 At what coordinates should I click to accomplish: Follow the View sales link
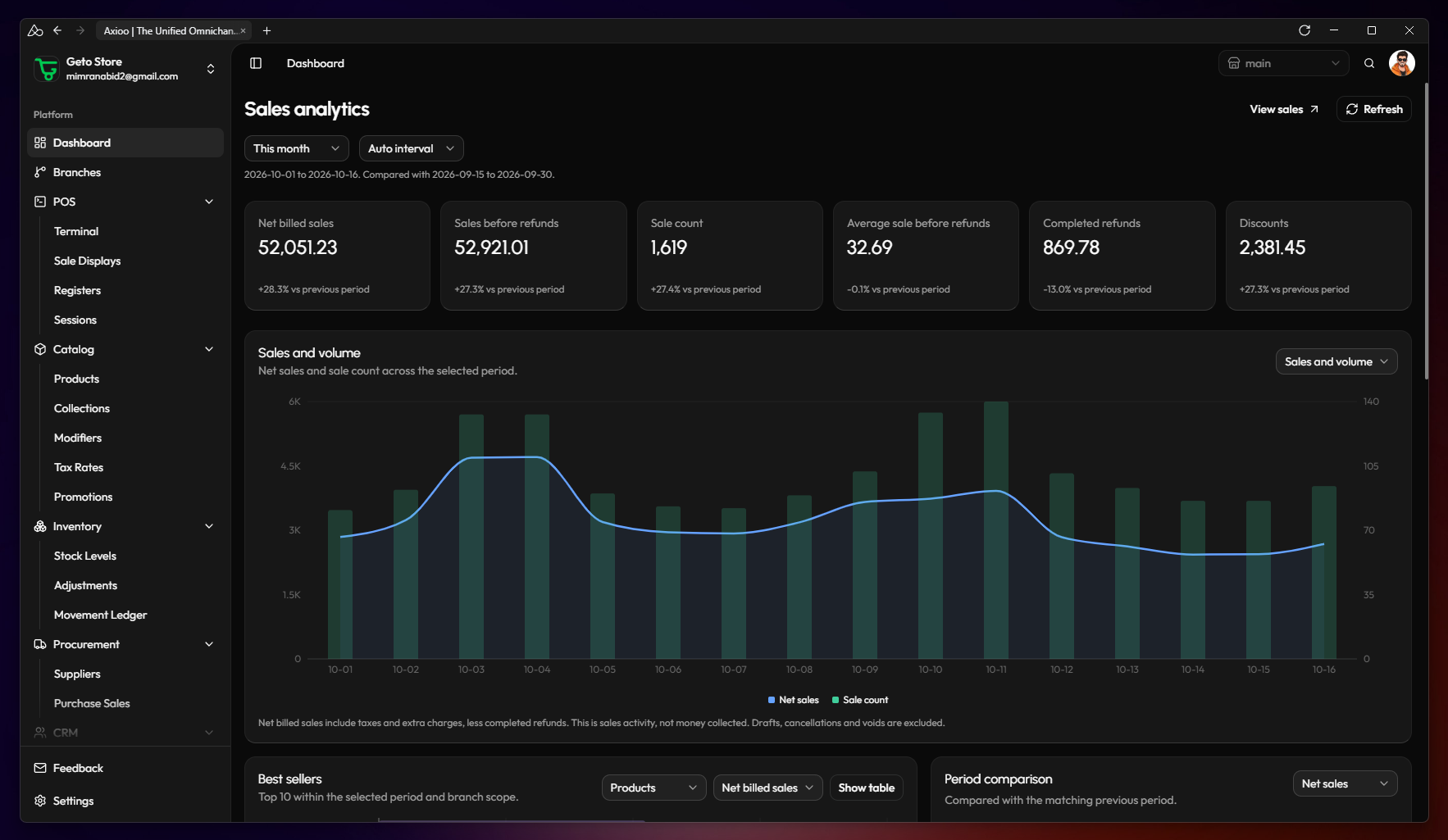(x=1284, y=109)
